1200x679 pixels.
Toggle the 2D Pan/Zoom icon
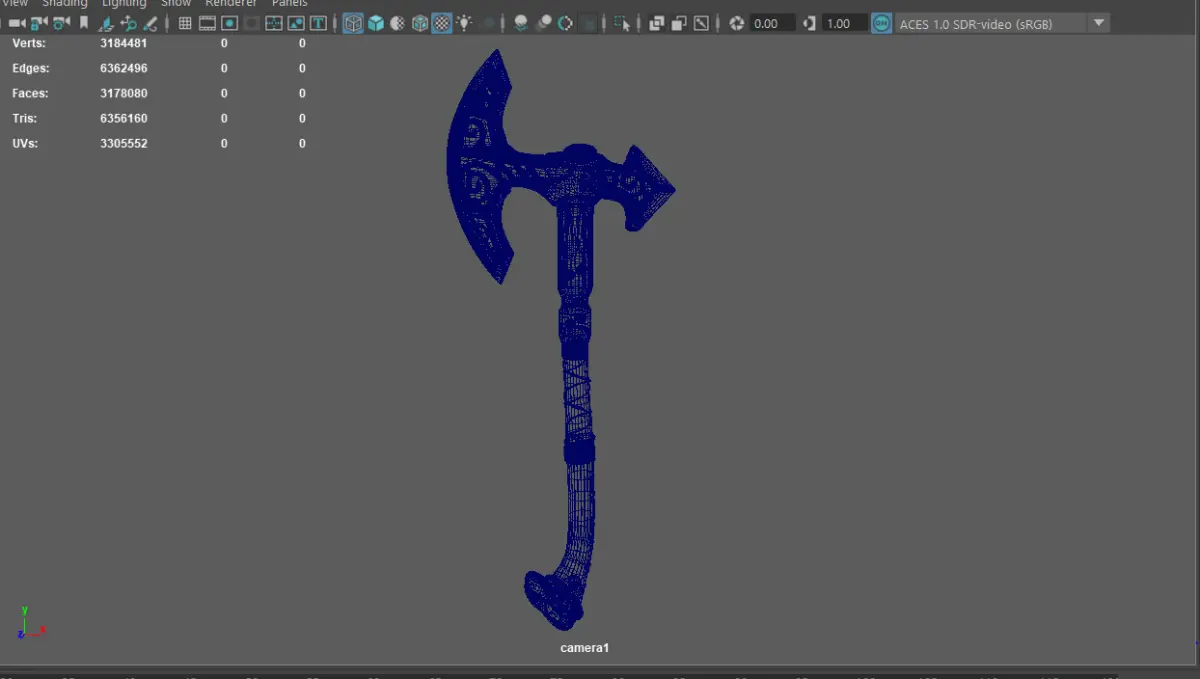128,23
